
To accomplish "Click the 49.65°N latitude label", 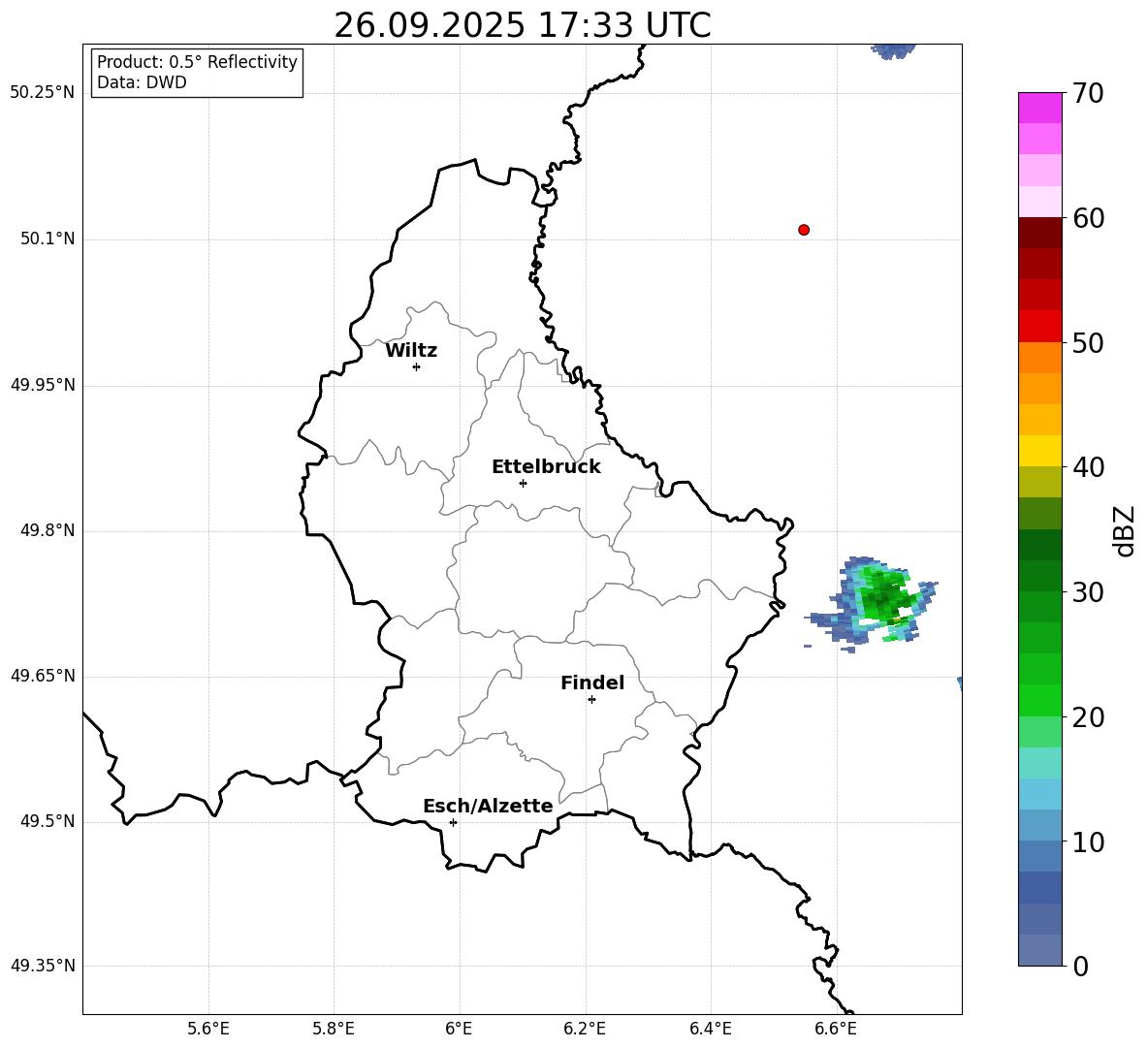I will point(43,676).
